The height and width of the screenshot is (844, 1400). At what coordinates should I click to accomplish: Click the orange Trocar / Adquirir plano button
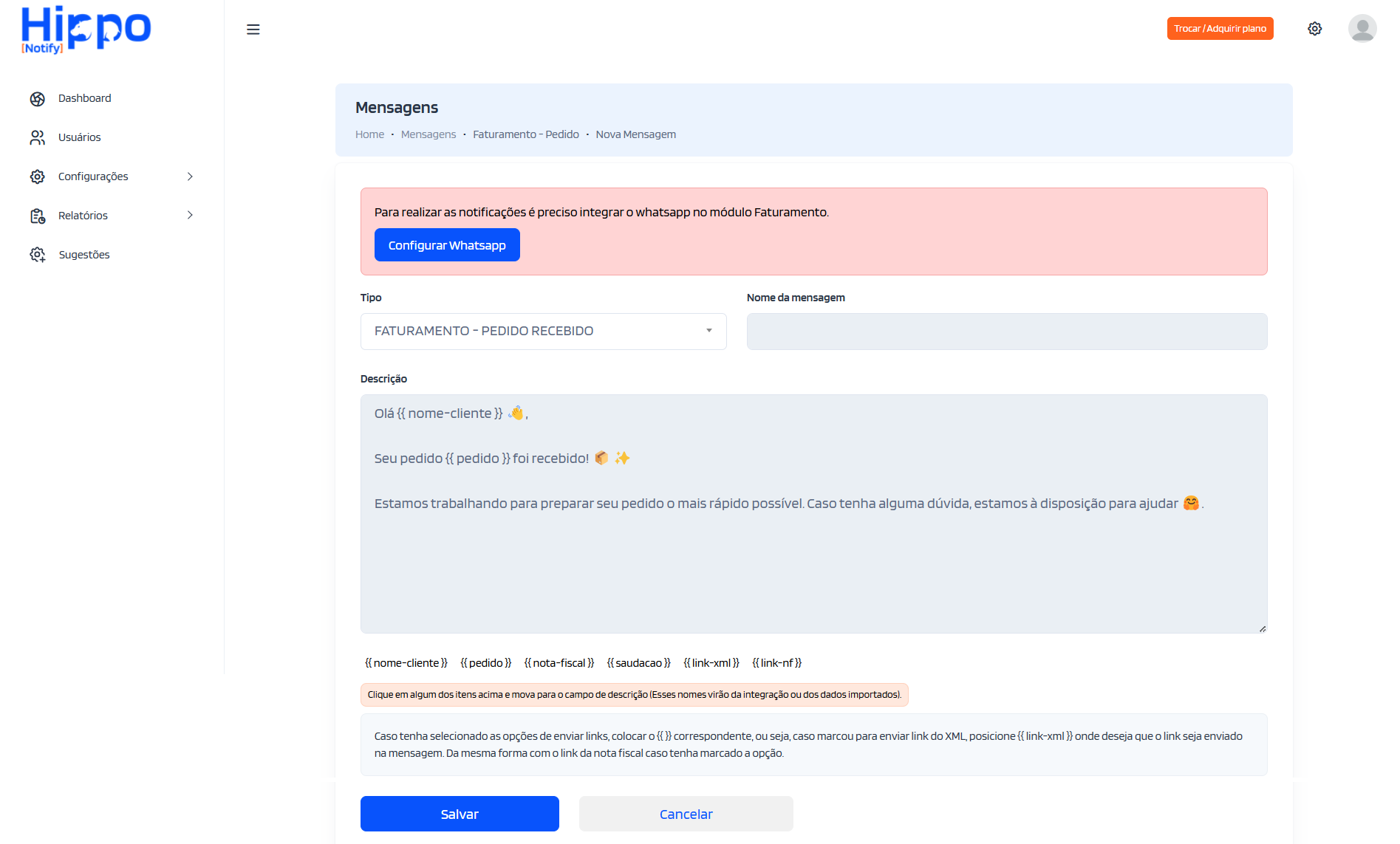point(1220,28)
